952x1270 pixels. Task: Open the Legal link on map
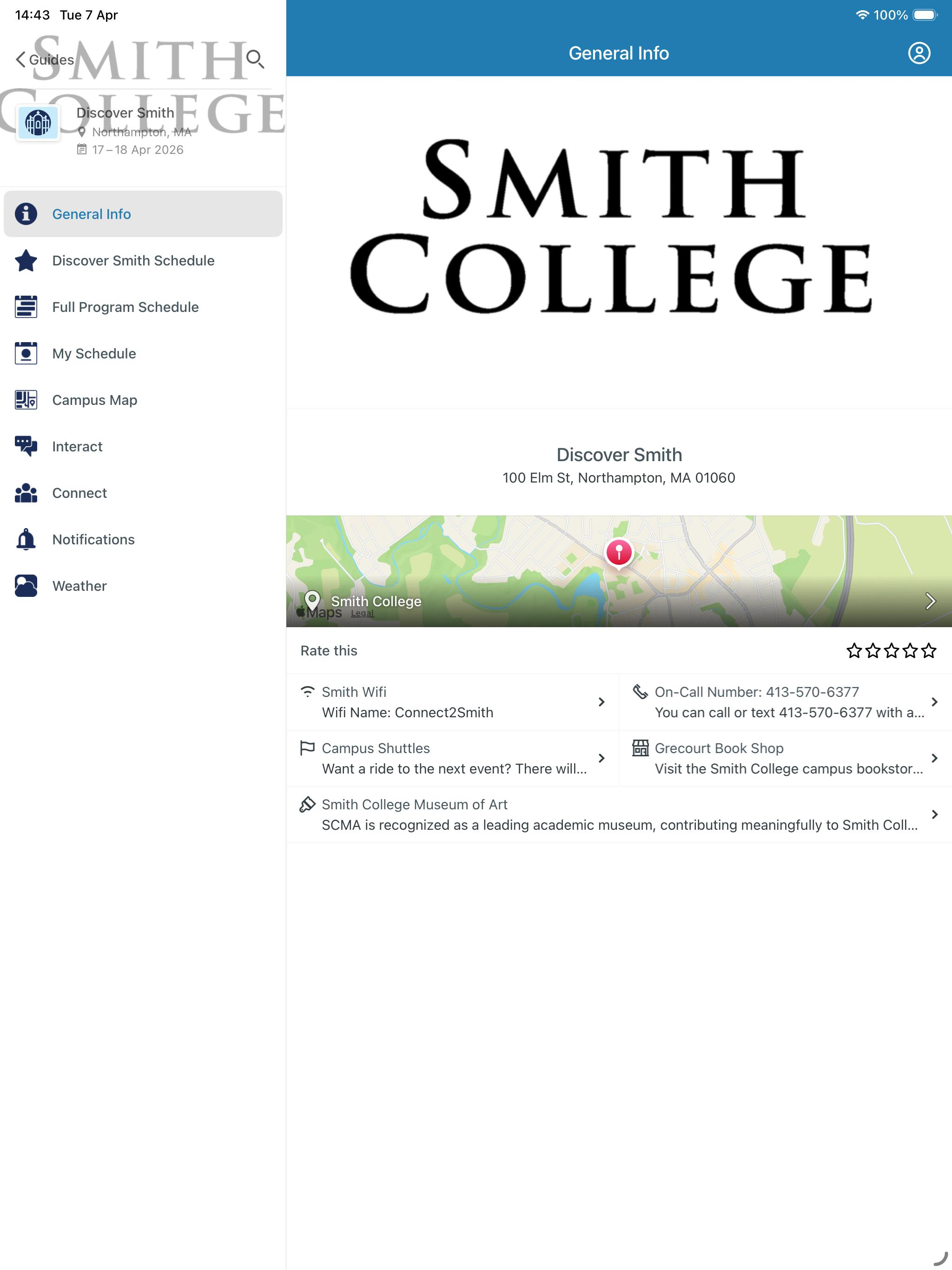(362, 613)
